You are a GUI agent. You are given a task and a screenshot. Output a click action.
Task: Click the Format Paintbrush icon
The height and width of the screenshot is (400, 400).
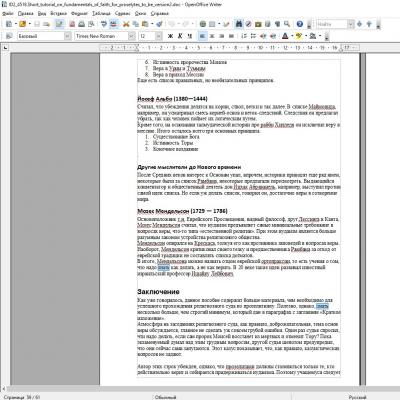pyautogui.click(x=159, y=24)
